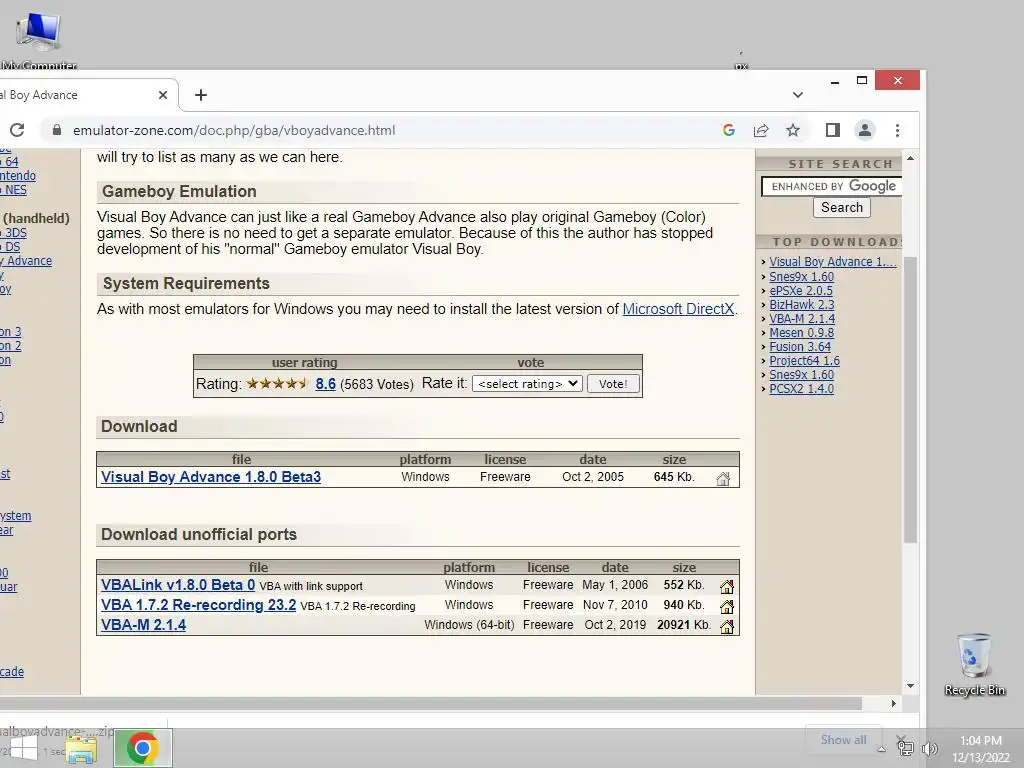
Task: Download Visual Boy Advance 1.8.0 Beta3
Action: click(211, 477)
